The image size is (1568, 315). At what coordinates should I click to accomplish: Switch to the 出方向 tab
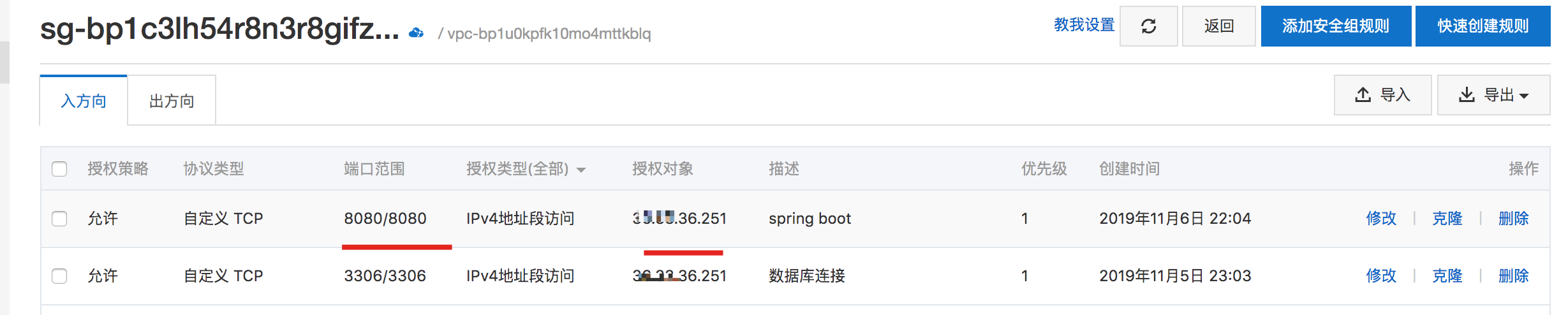pyautogui.click(x=172, y=101)
